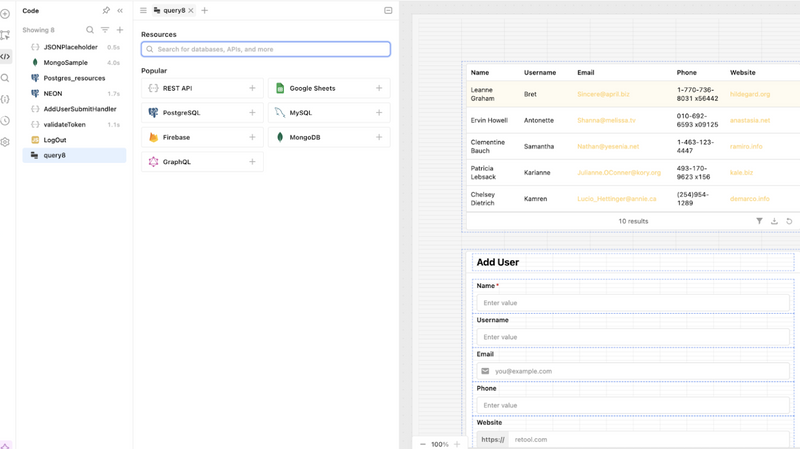Screen dimensions: 800x449
Task: Add new query with plus in Code panel
Action: pyautogui.click(x=120, y=30)
